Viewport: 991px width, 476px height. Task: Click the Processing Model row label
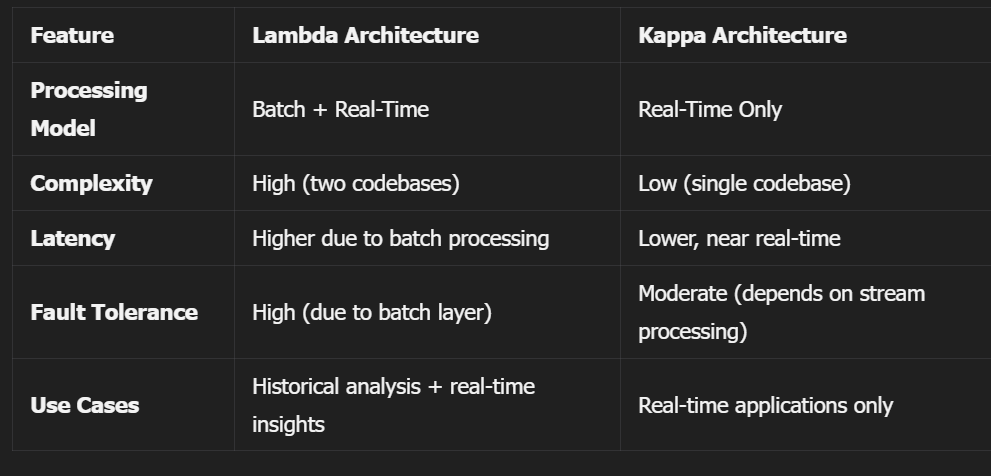[89, 109]
